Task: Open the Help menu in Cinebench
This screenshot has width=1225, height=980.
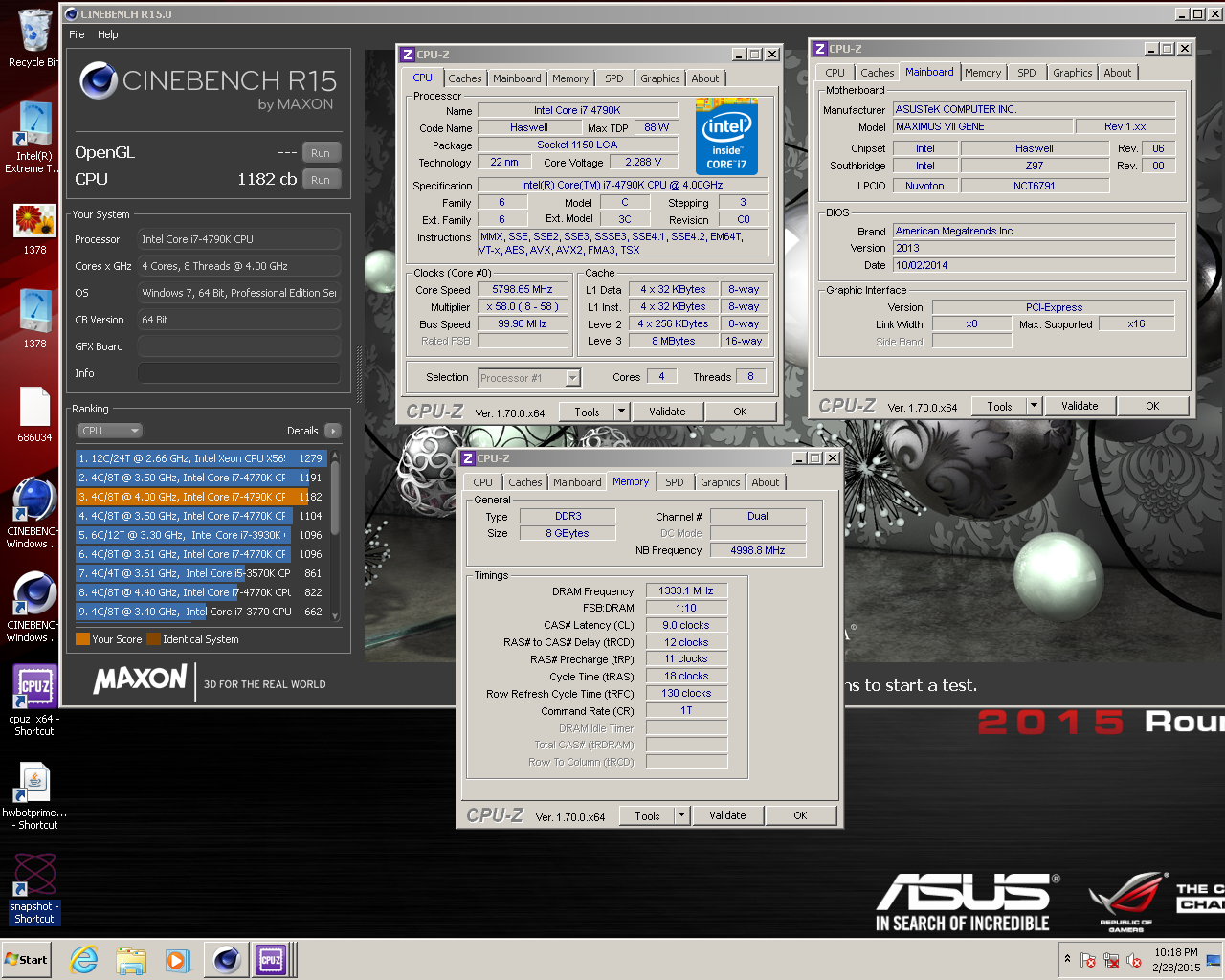Action: pyautogui.click(x=108, y=34)
